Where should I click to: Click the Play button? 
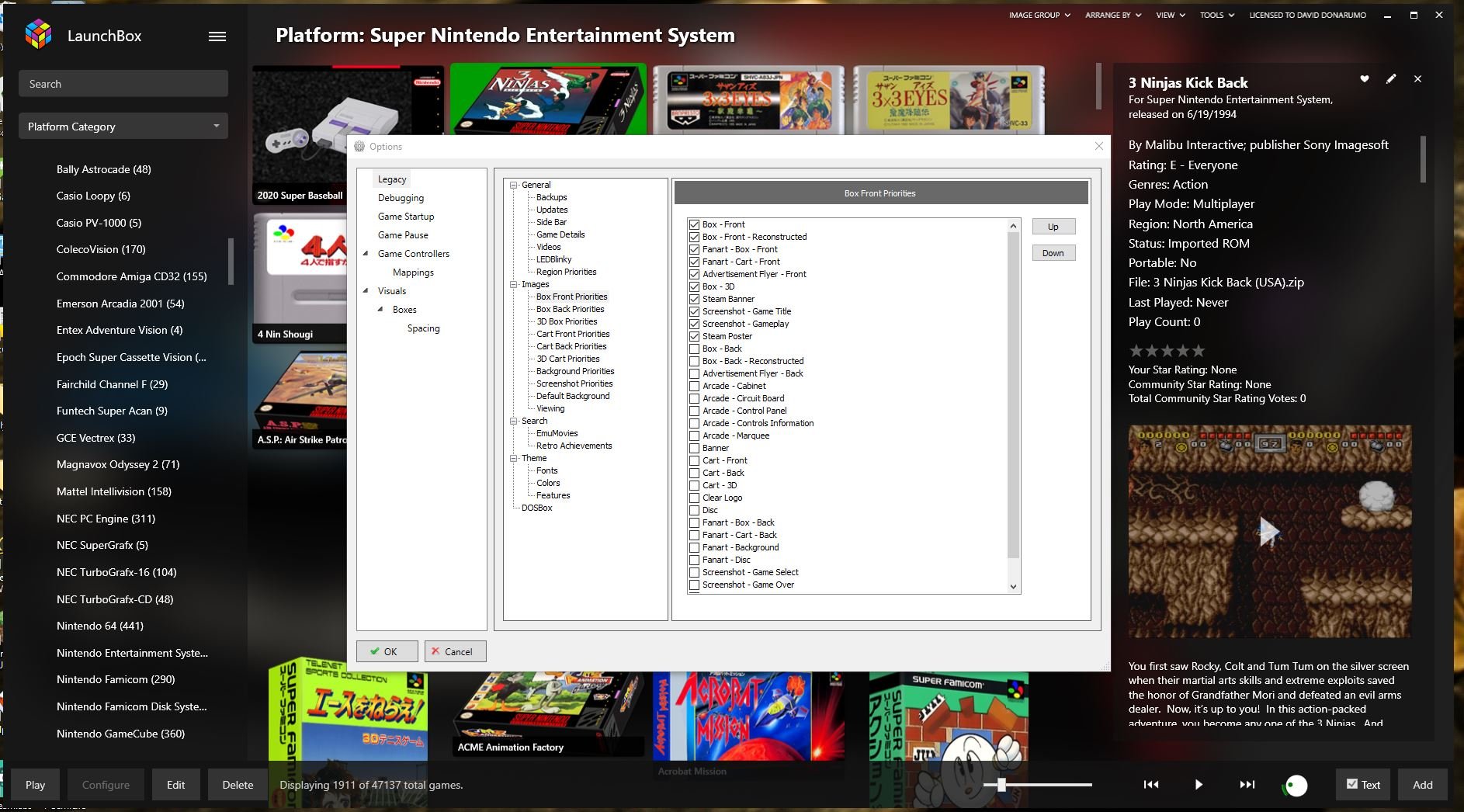pyautogui.click(x=35, y=785)
